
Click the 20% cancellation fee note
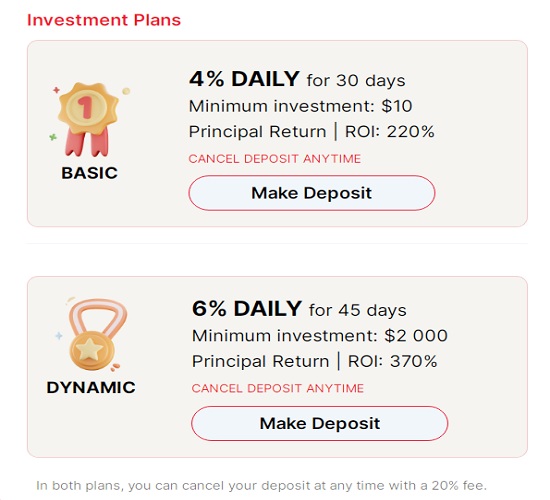(261, 486)
